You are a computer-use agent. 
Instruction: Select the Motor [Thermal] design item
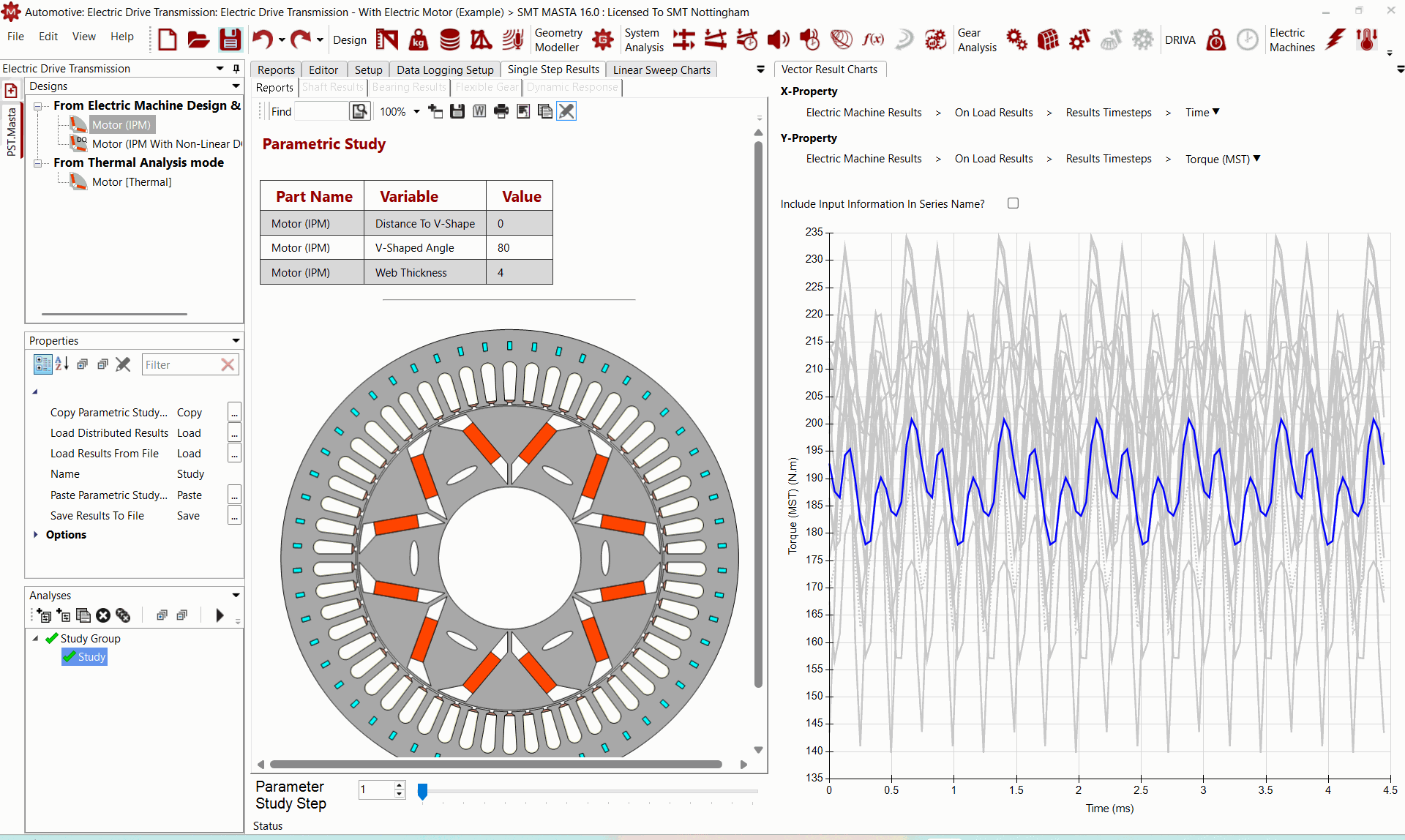pos(132,182)
